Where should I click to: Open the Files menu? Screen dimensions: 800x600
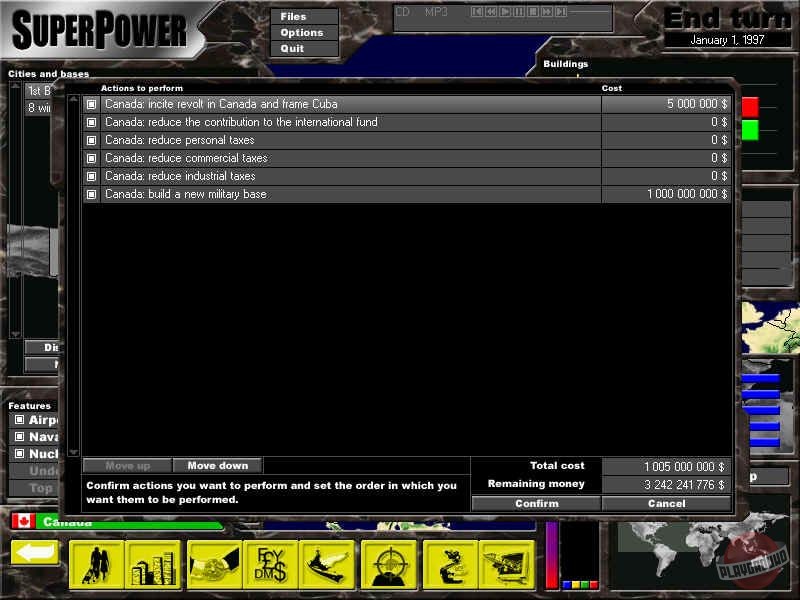(x=294, y=17)
